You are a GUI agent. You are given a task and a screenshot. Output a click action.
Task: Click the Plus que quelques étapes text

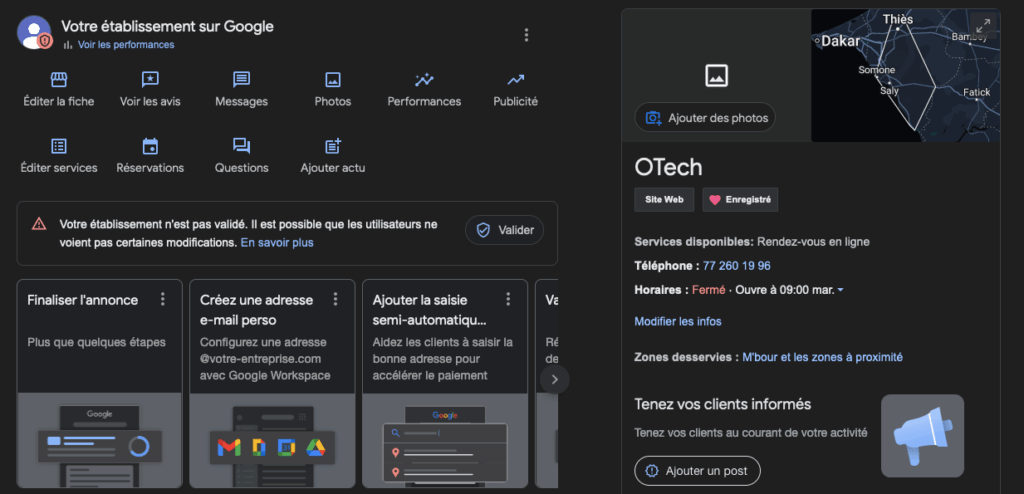pos(97,342)
